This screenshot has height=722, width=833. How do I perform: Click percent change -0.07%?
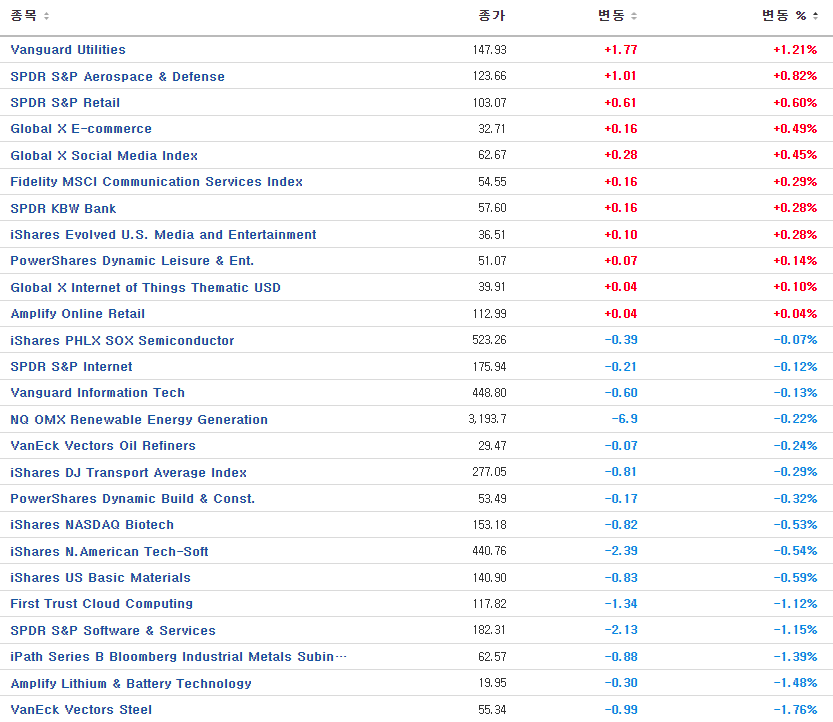click(x=795, y=340)
